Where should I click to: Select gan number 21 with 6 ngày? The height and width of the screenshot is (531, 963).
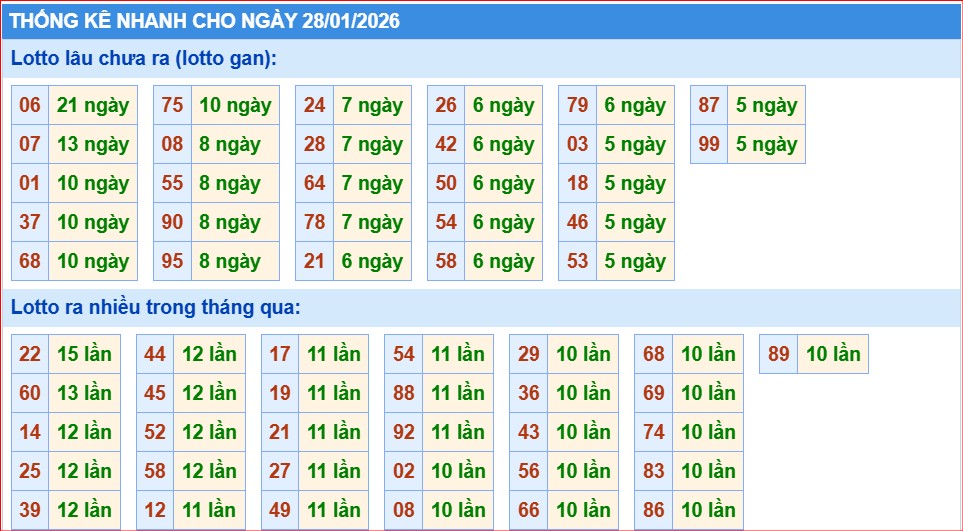[x=314, y=262]
